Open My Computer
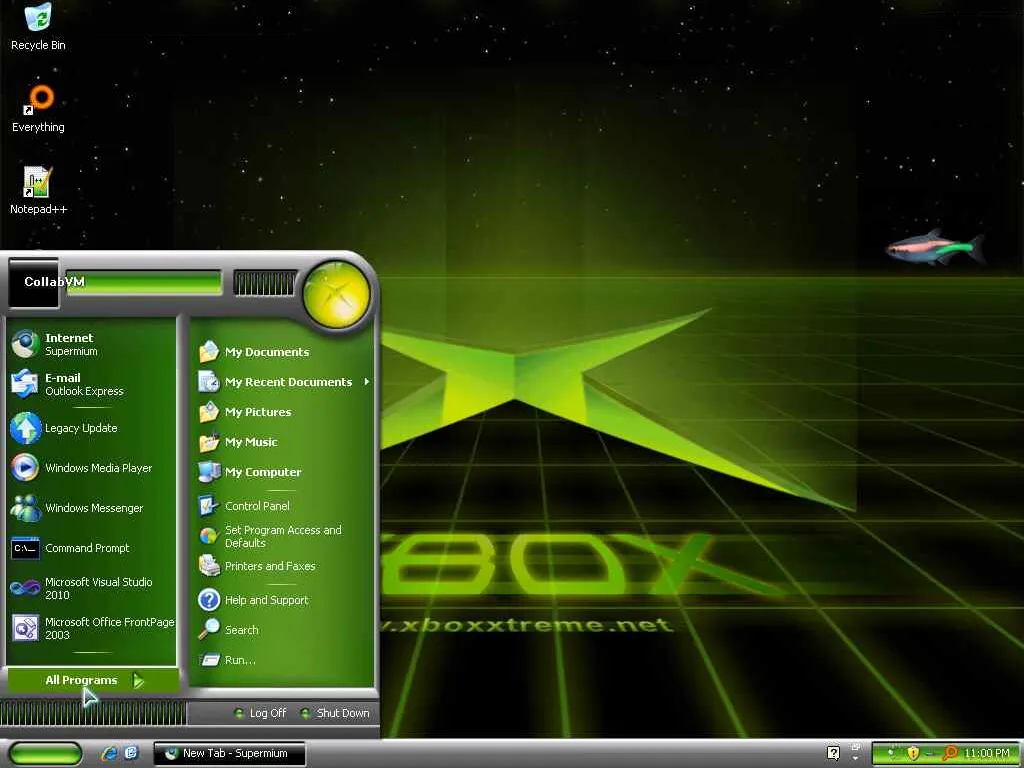1024x768 pixels. pos(283,472)
